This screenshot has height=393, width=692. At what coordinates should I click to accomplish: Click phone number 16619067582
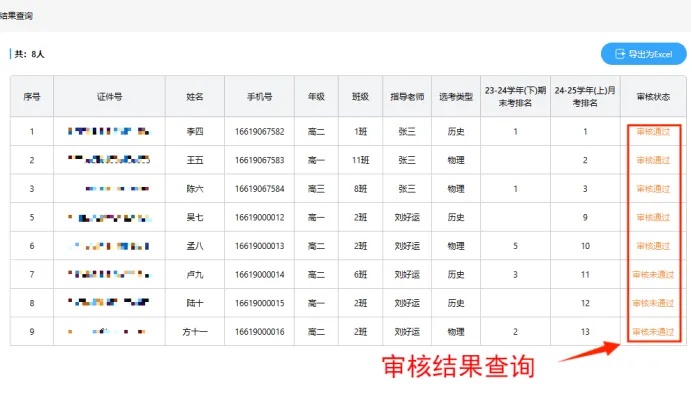[x=260, y=132]
